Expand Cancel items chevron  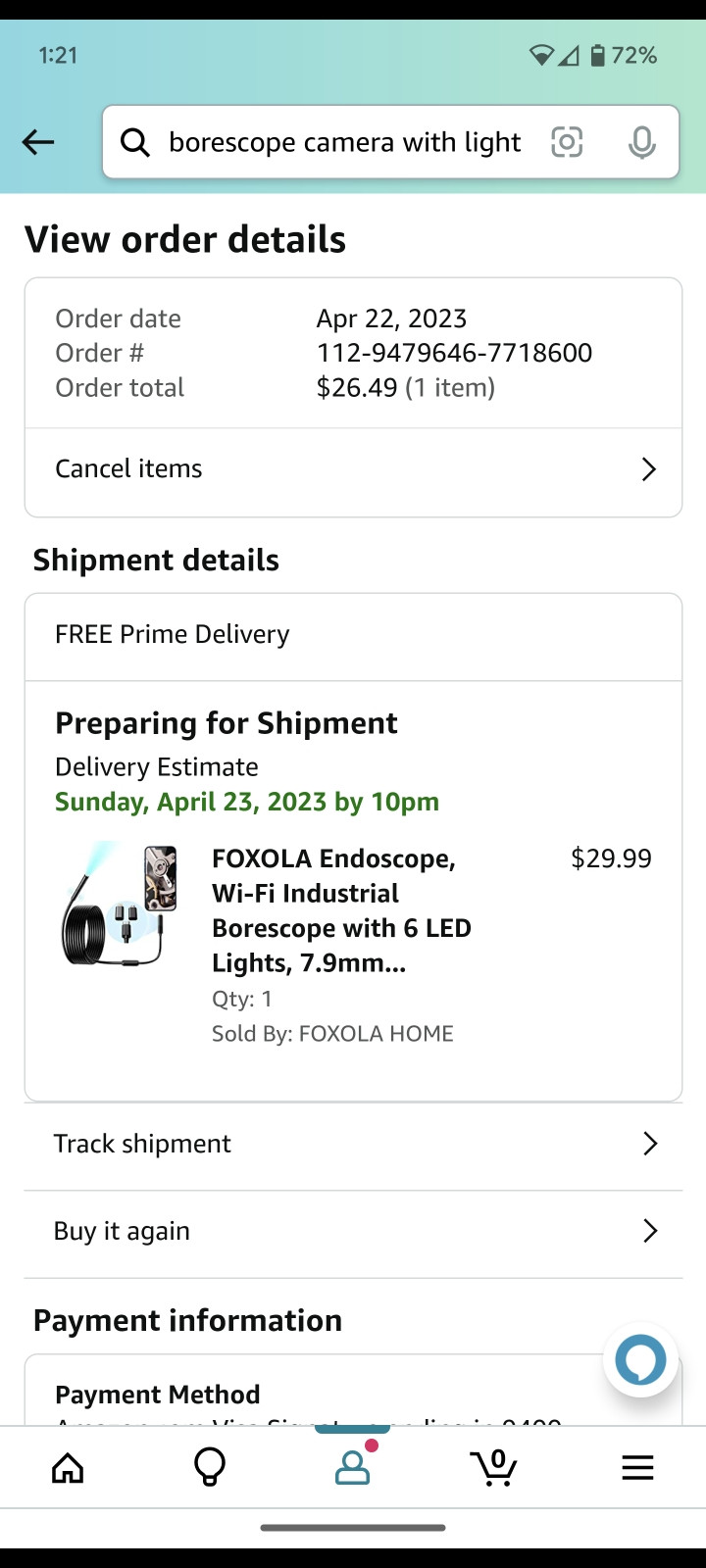coord(648,469)
